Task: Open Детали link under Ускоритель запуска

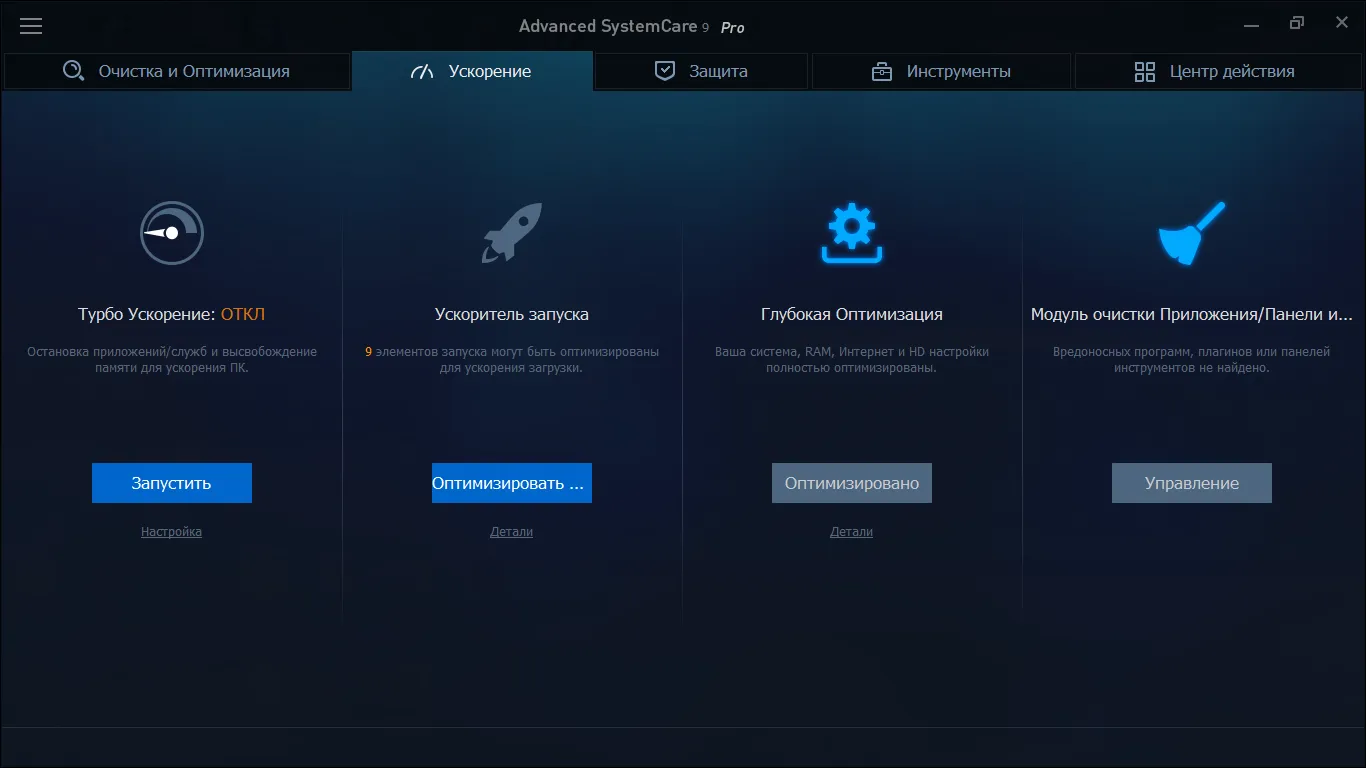Action: click(x=512, y=532)
